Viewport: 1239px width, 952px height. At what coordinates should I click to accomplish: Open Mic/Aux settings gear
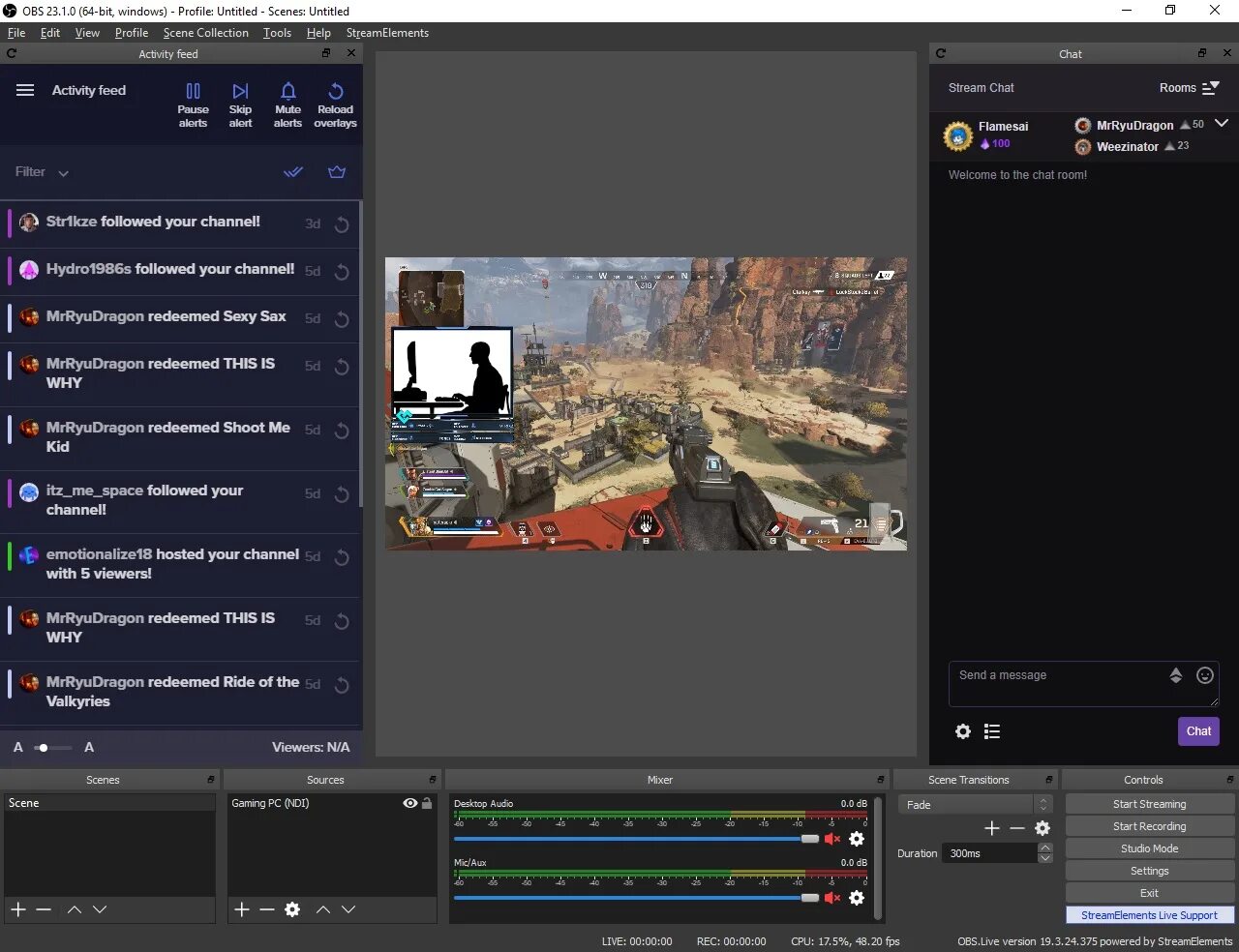[857, 898]
